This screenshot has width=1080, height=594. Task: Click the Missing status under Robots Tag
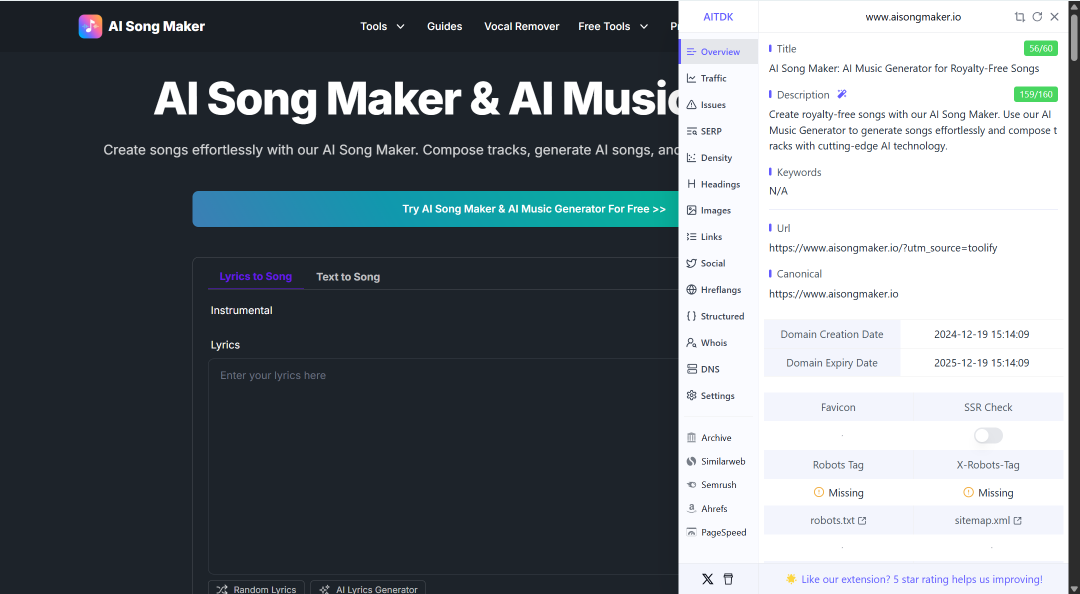click(838, 493)
